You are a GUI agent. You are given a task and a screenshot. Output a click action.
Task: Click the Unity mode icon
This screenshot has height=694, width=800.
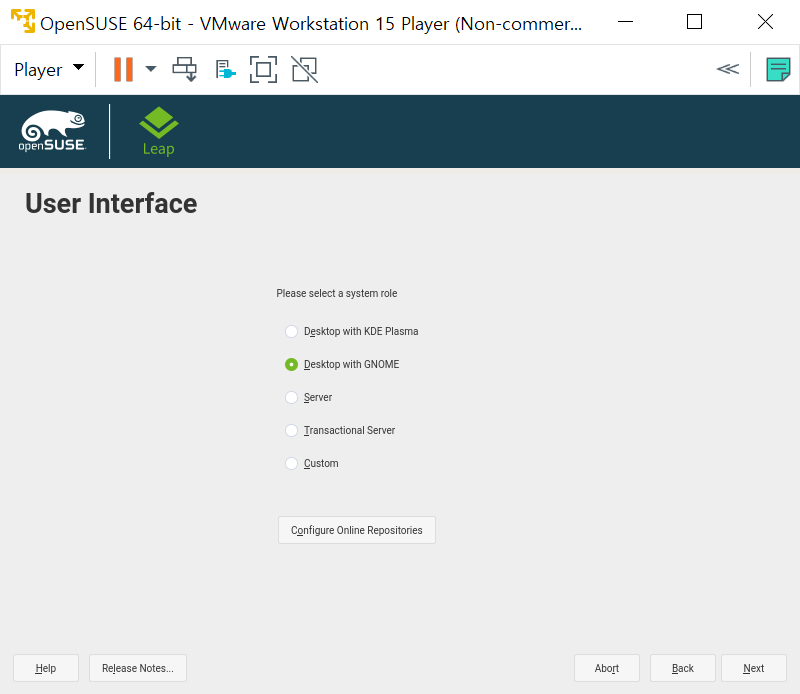(x=305, y=69)
